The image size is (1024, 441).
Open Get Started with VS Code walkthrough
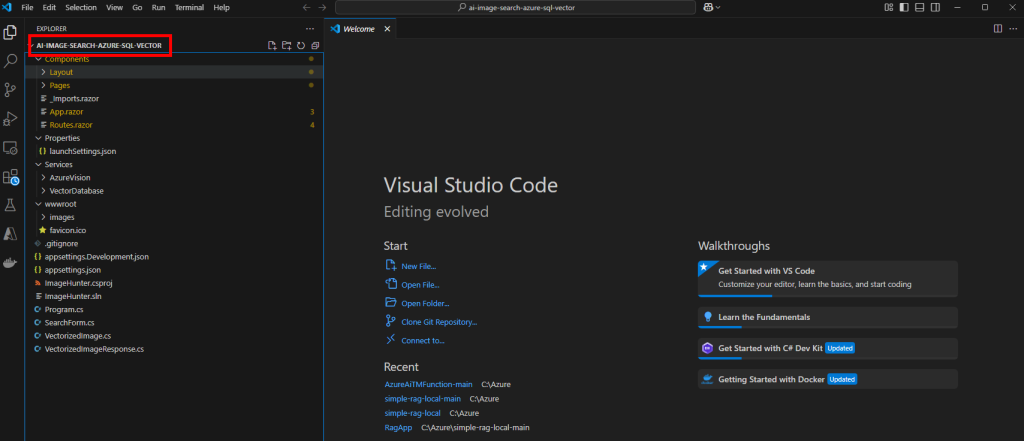(827, 278)
